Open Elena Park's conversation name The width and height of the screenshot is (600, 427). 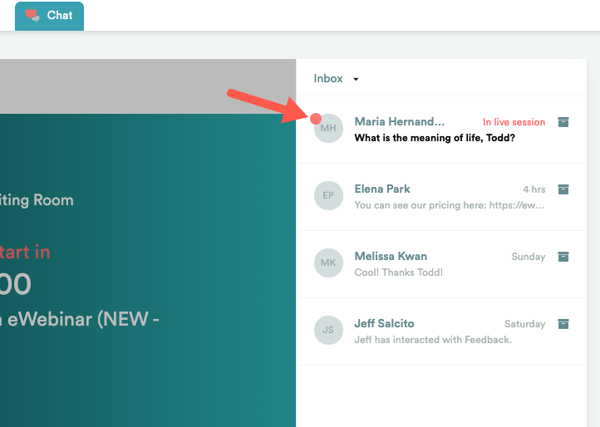pyautogui.click(x=382, y=189)
